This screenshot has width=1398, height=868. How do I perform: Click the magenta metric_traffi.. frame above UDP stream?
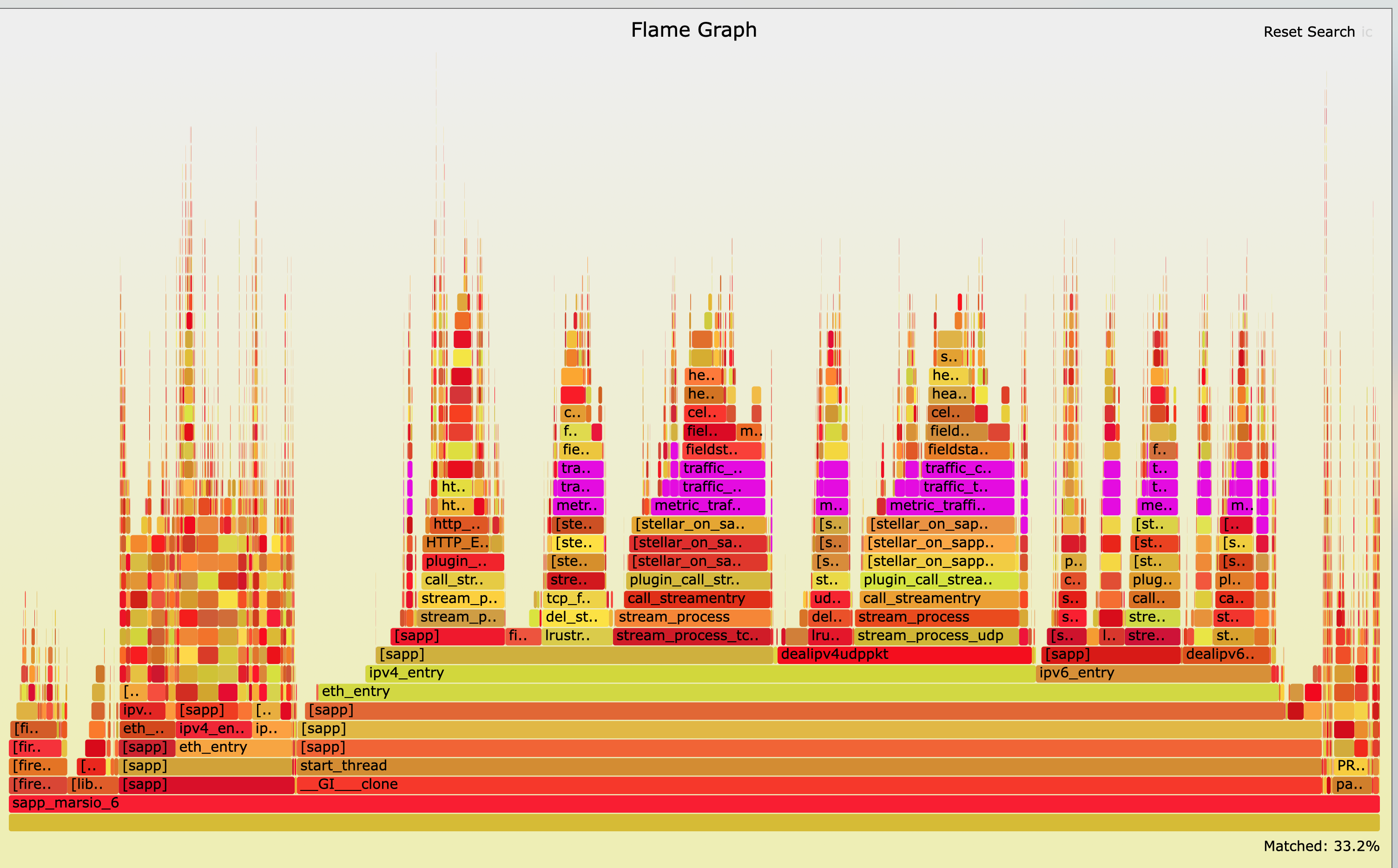pyautogui.click(x=950, y=506)
